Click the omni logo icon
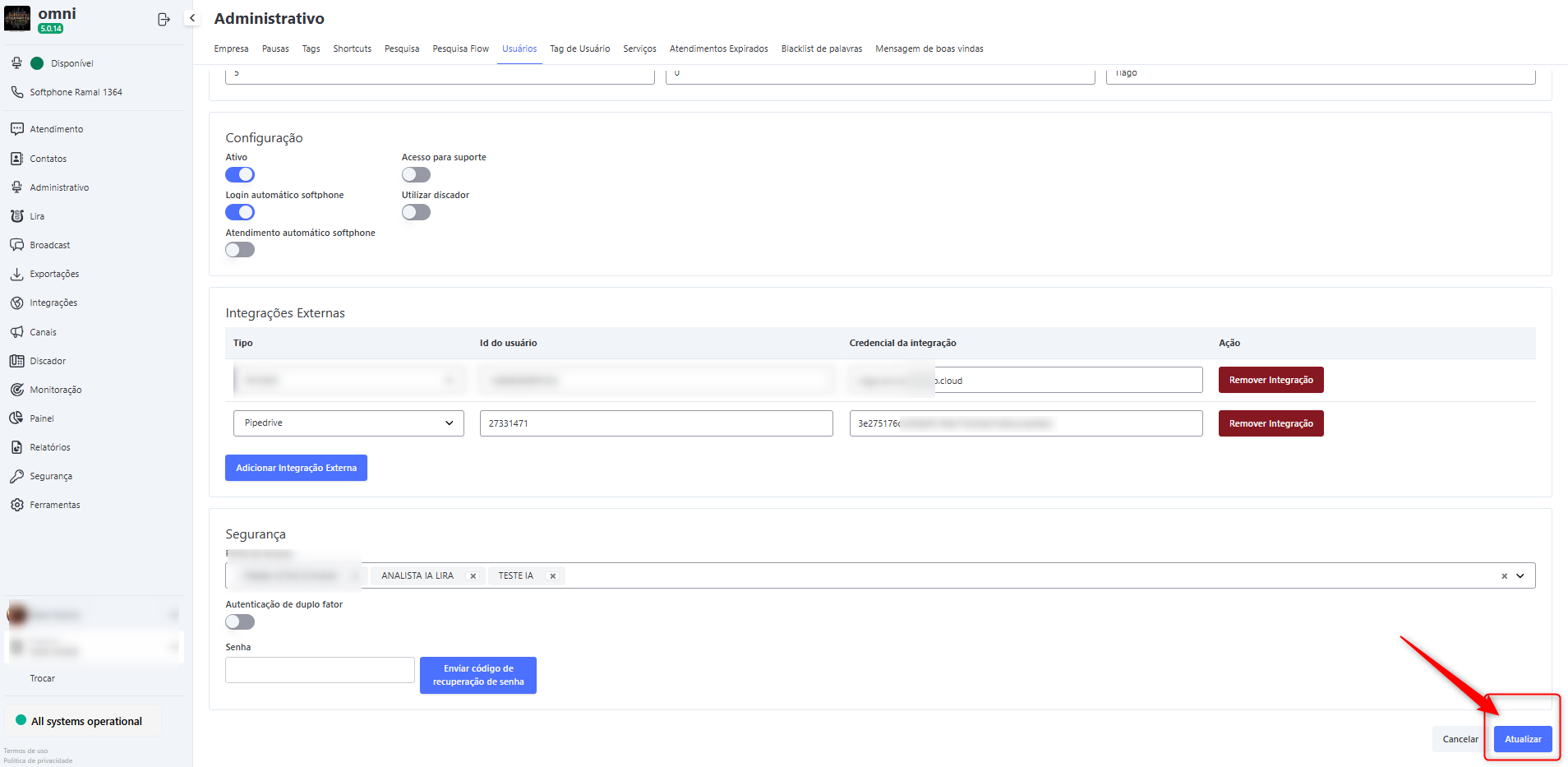1568x767 pixels. pyautogui.click(x=17, y=19)
